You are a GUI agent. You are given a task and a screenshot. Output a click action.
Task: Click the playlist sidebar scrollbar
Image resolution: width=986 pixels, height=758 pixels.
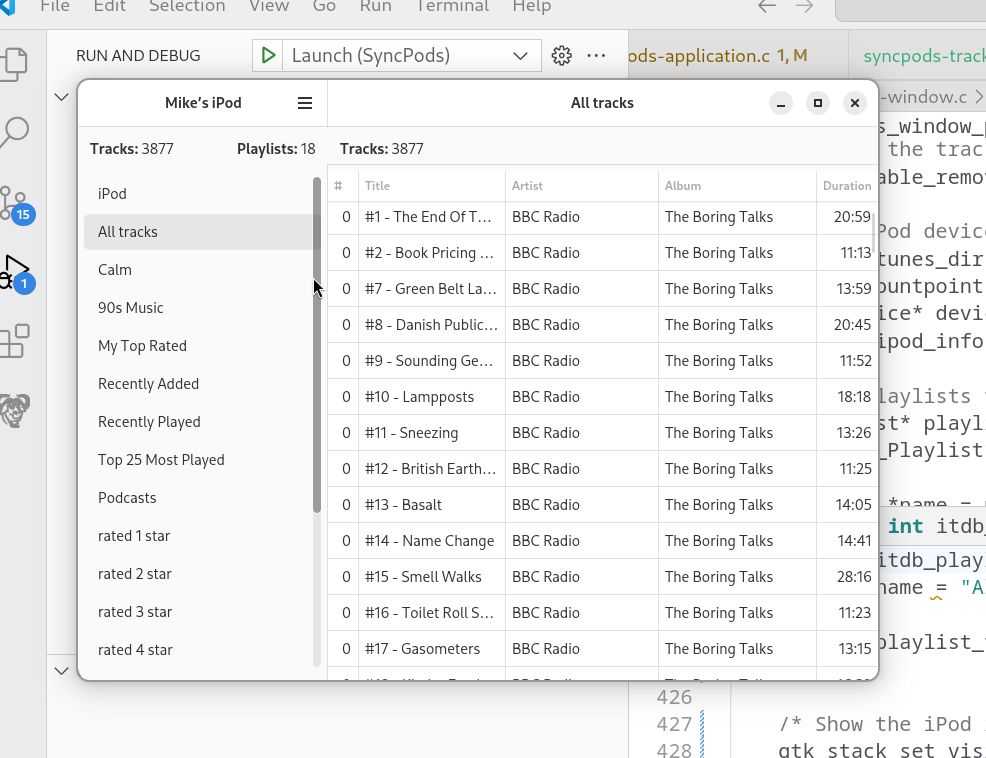[317, 345]
